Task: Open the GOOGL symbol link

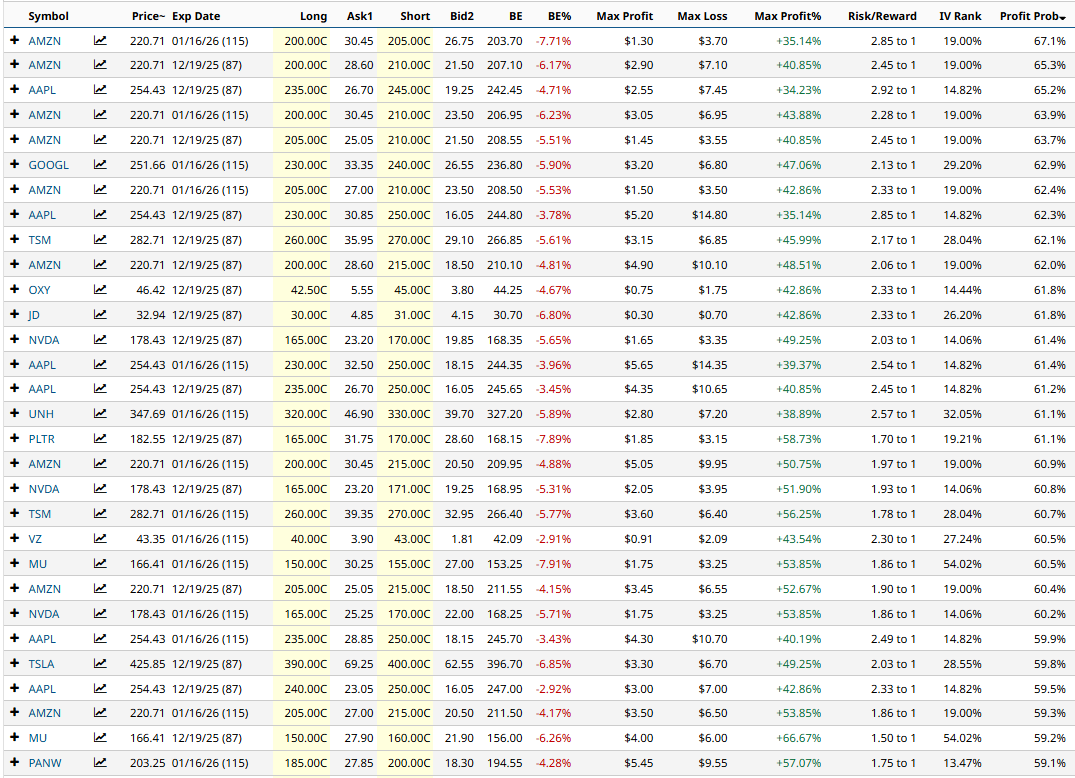Action: click(x=49, y=165)
